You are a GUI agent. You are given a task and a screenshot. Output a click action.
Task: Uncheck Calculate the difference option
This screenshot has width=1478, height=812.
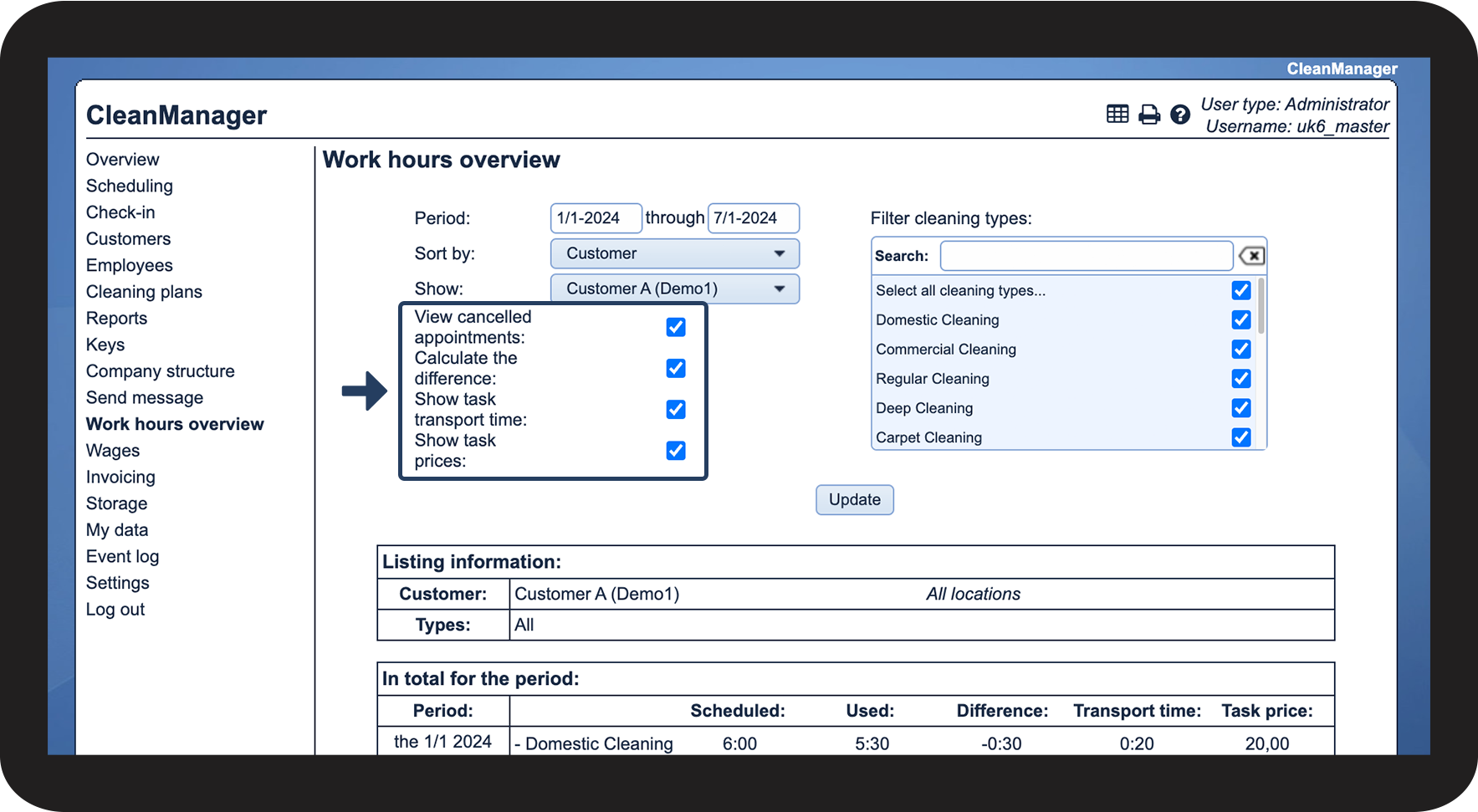pyautogui.click(x=676, y=368)
